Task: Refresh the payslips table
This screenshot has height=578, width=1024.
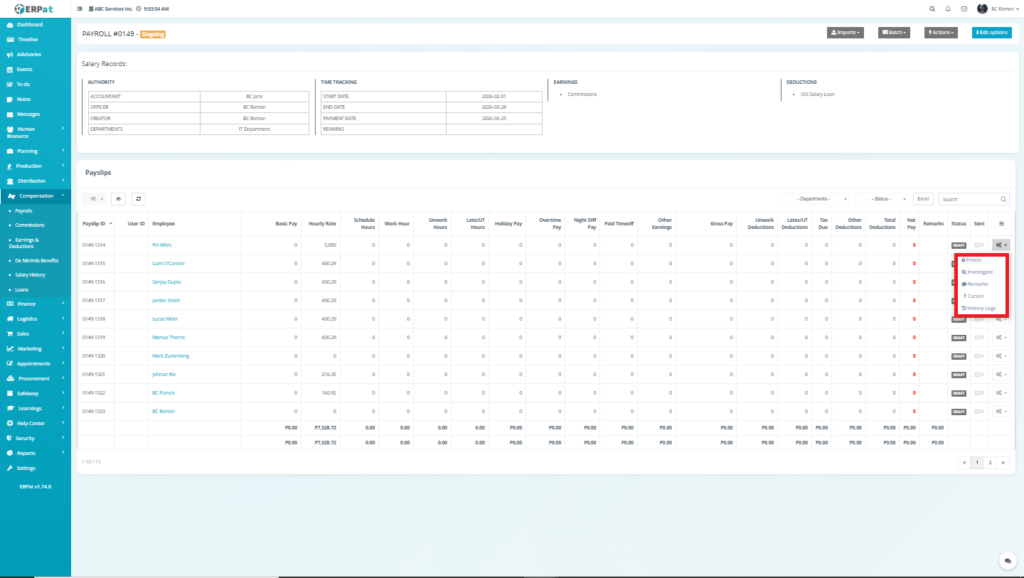Action: pyautogui.click(x=138, y=199)
